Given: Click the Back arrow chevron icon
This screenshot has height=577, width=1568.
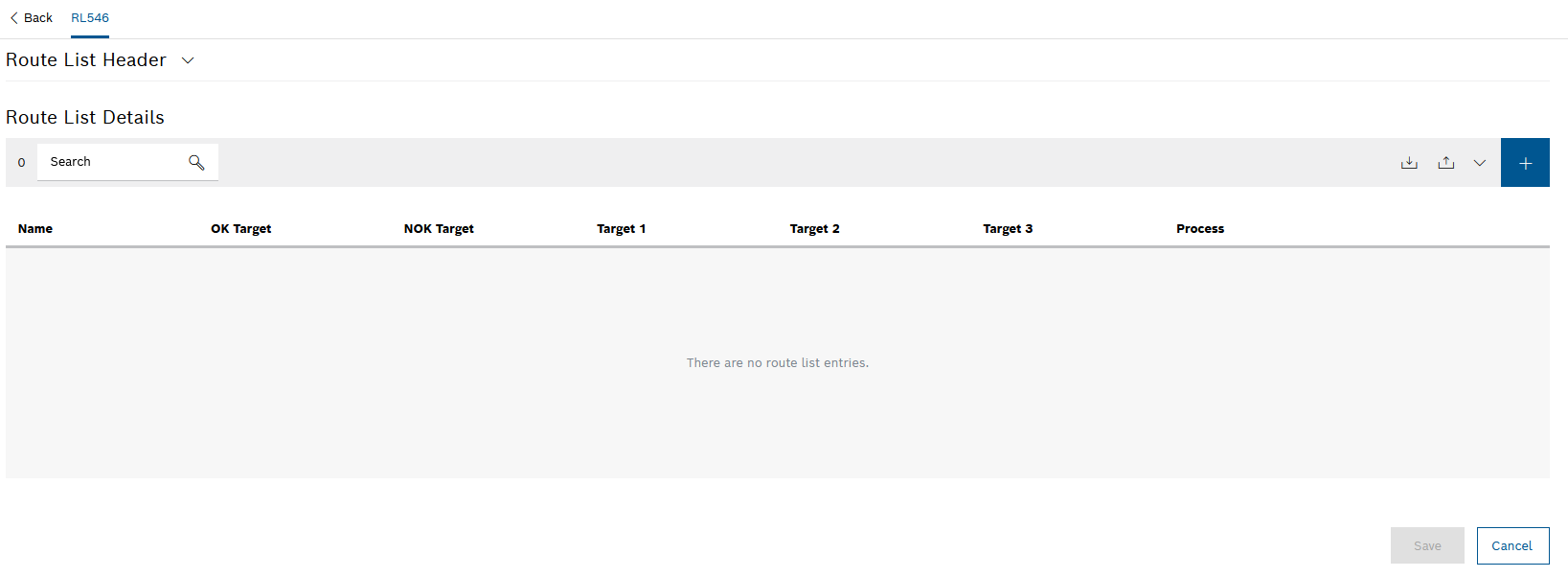Looking at the screenshot, I should tap(14, 18).
